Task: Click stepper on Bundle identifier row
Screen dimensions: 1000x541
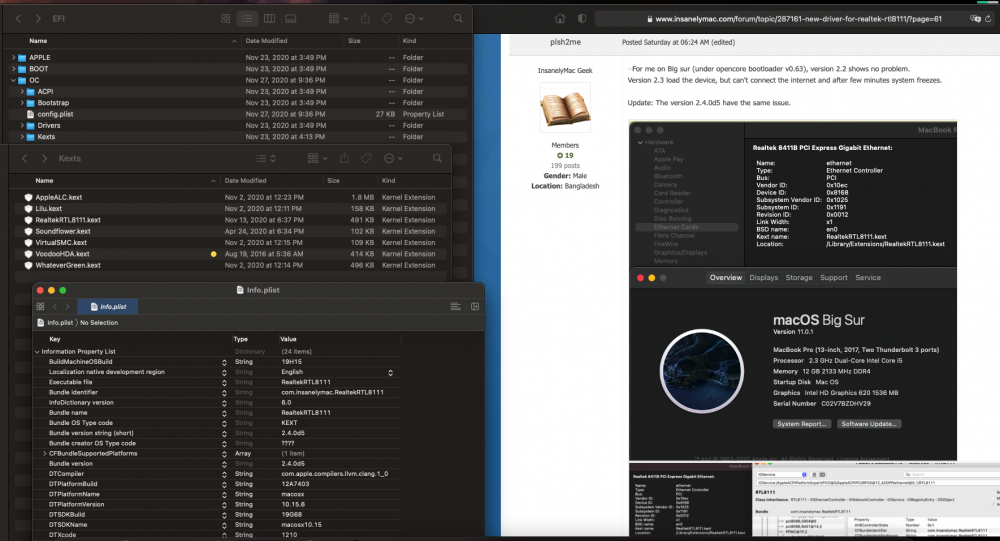Action: 224,393
